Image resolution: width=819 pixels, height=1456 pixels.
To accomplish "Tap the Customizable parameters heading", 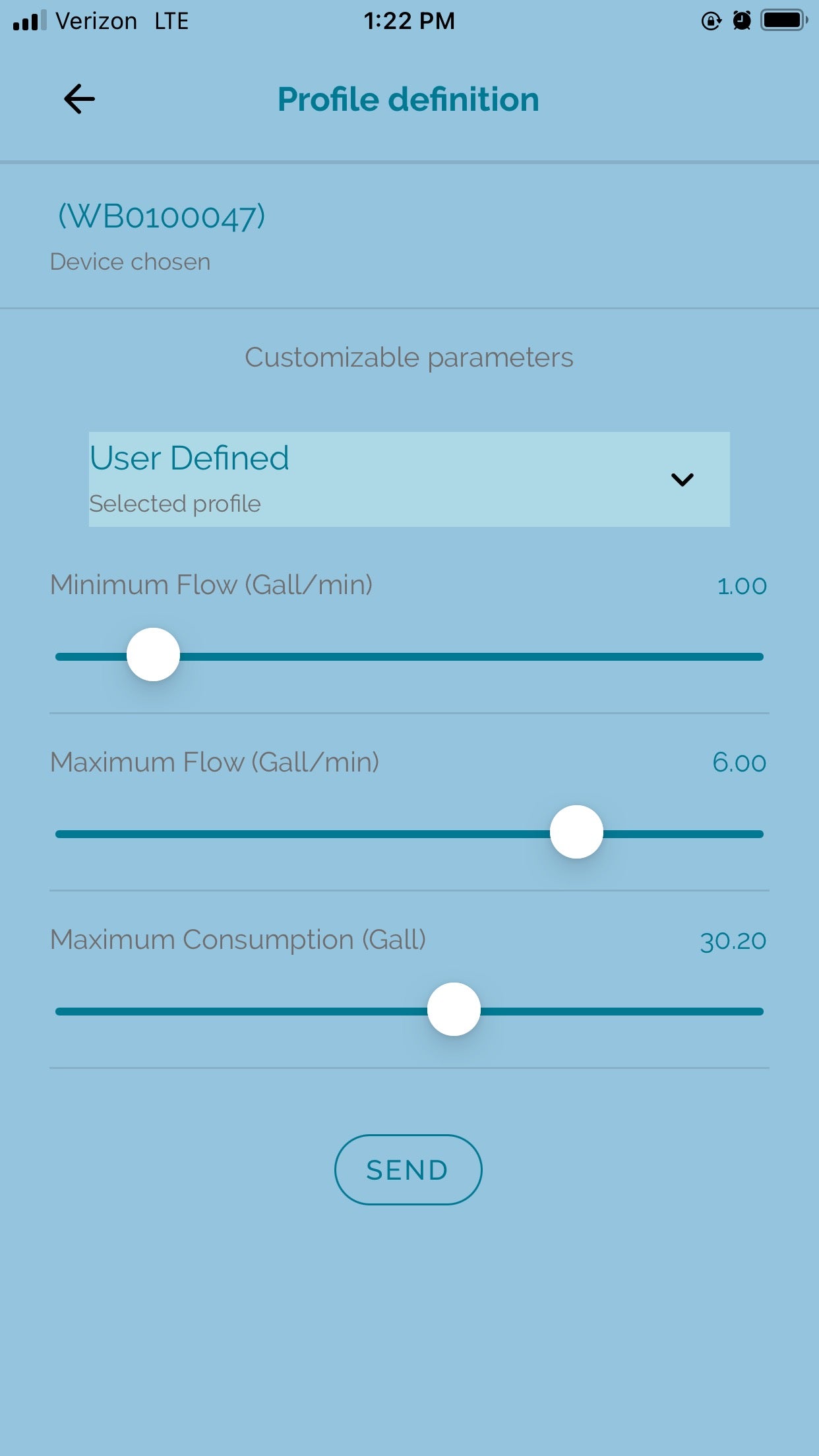I will pos(409,357).
